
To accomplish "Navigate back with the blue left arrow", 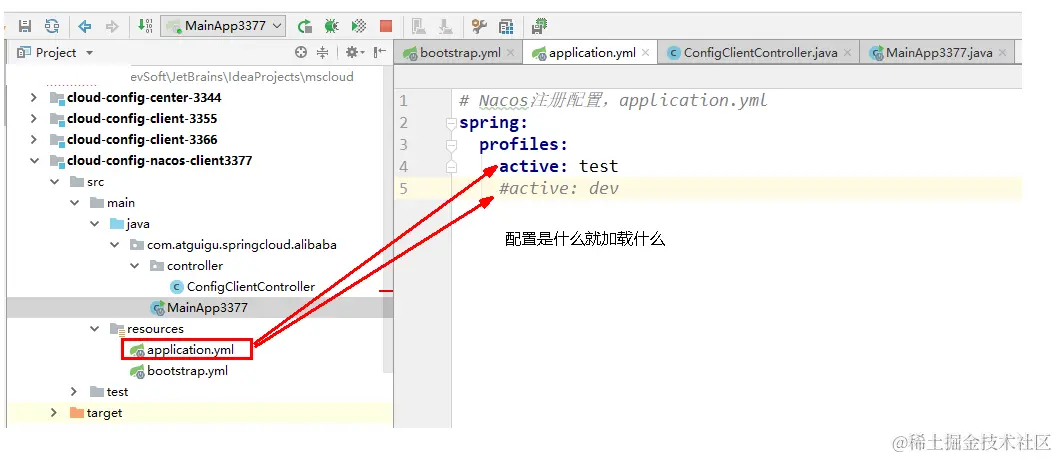I will [x=84, y=26].
